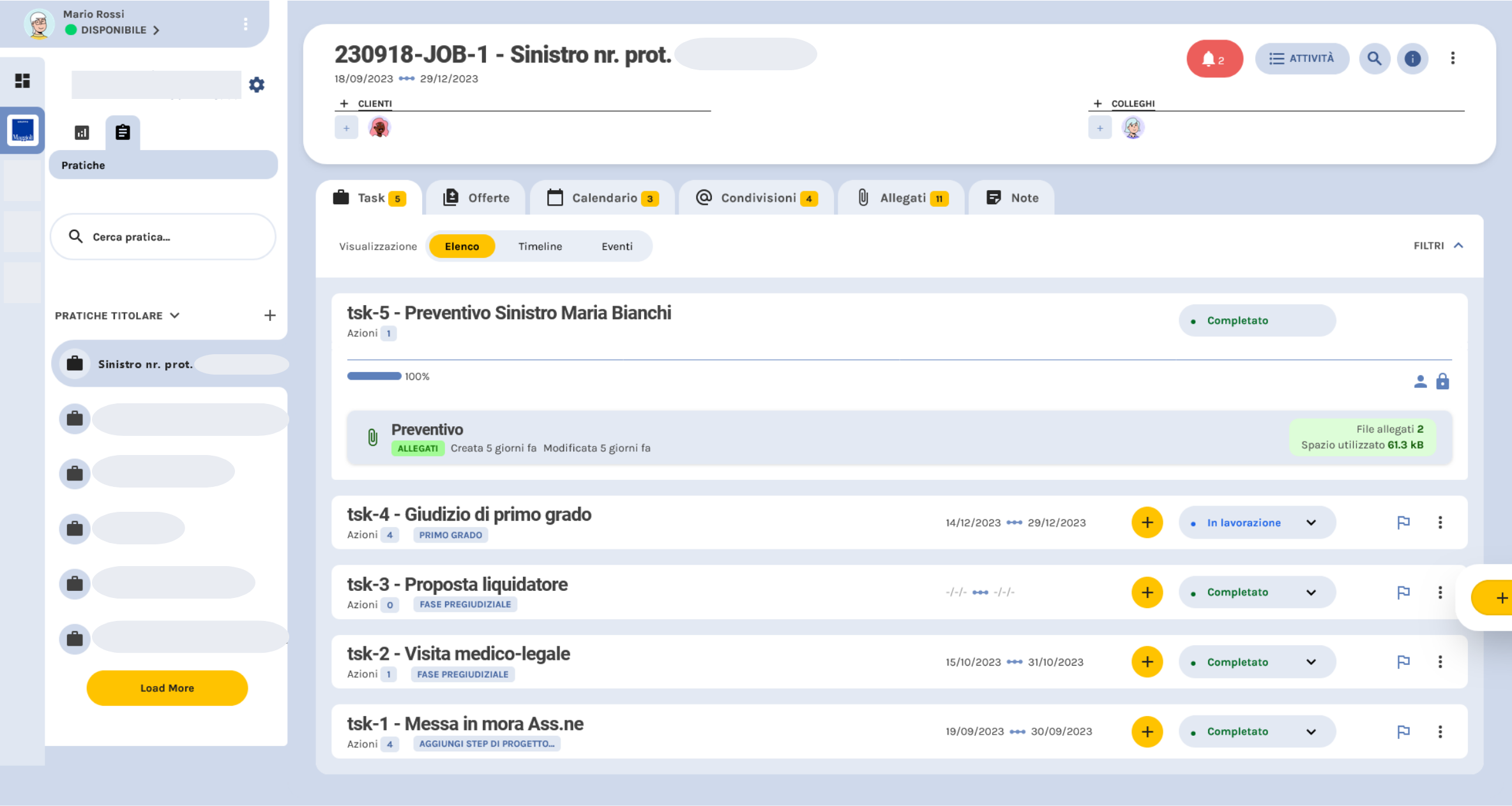Click the info icon next to search
Viewport: 1512px width, 806px height.
1413,58
